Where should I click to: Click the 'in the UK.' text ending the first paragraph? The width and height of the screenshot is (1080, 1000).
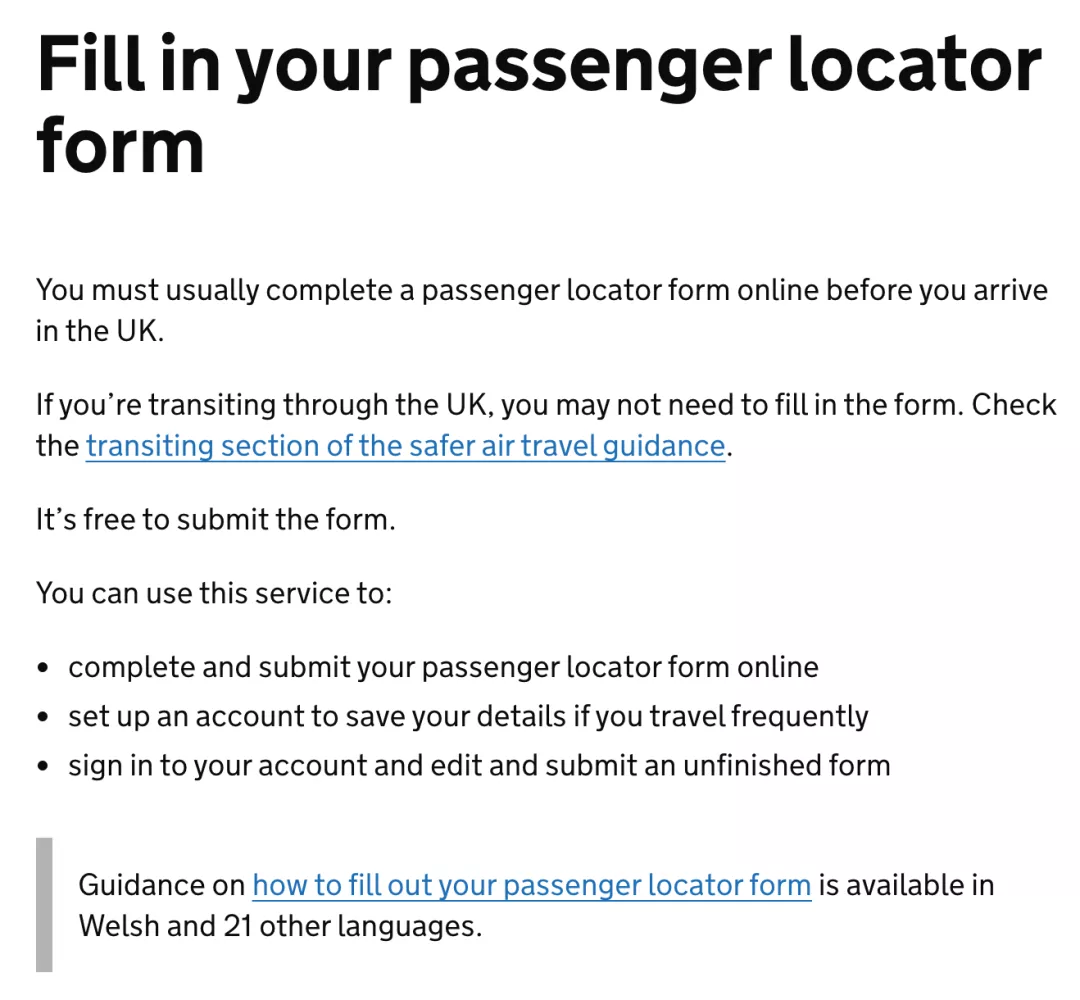(101, 331)
